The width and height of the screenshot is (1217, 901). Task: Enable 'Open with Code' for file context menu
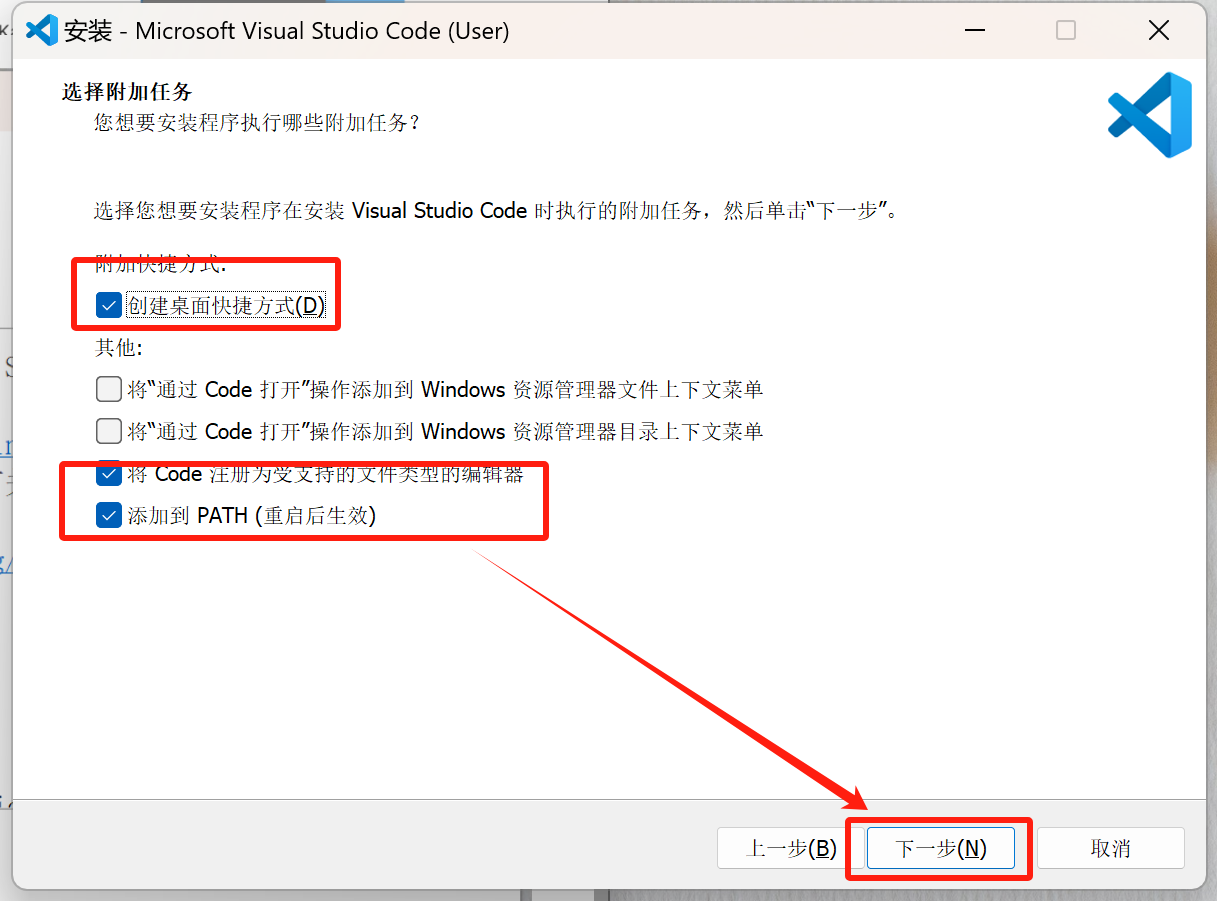pos(109,389)
